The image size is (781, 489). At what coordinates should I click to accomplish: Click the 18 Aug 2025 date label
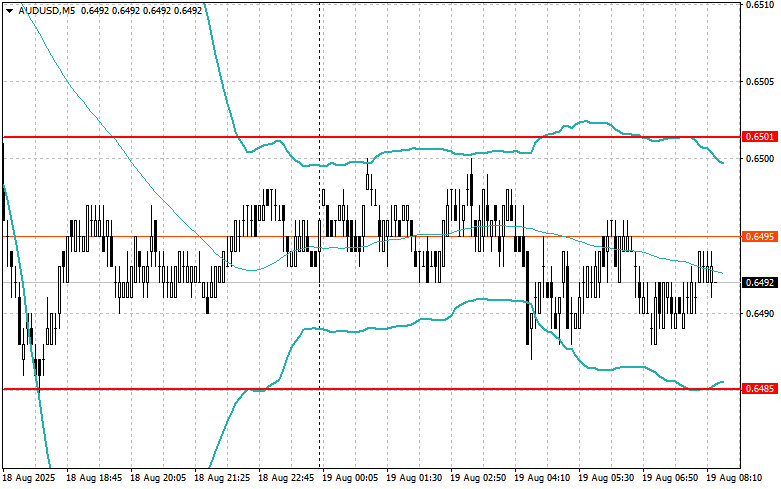[29, 478]
